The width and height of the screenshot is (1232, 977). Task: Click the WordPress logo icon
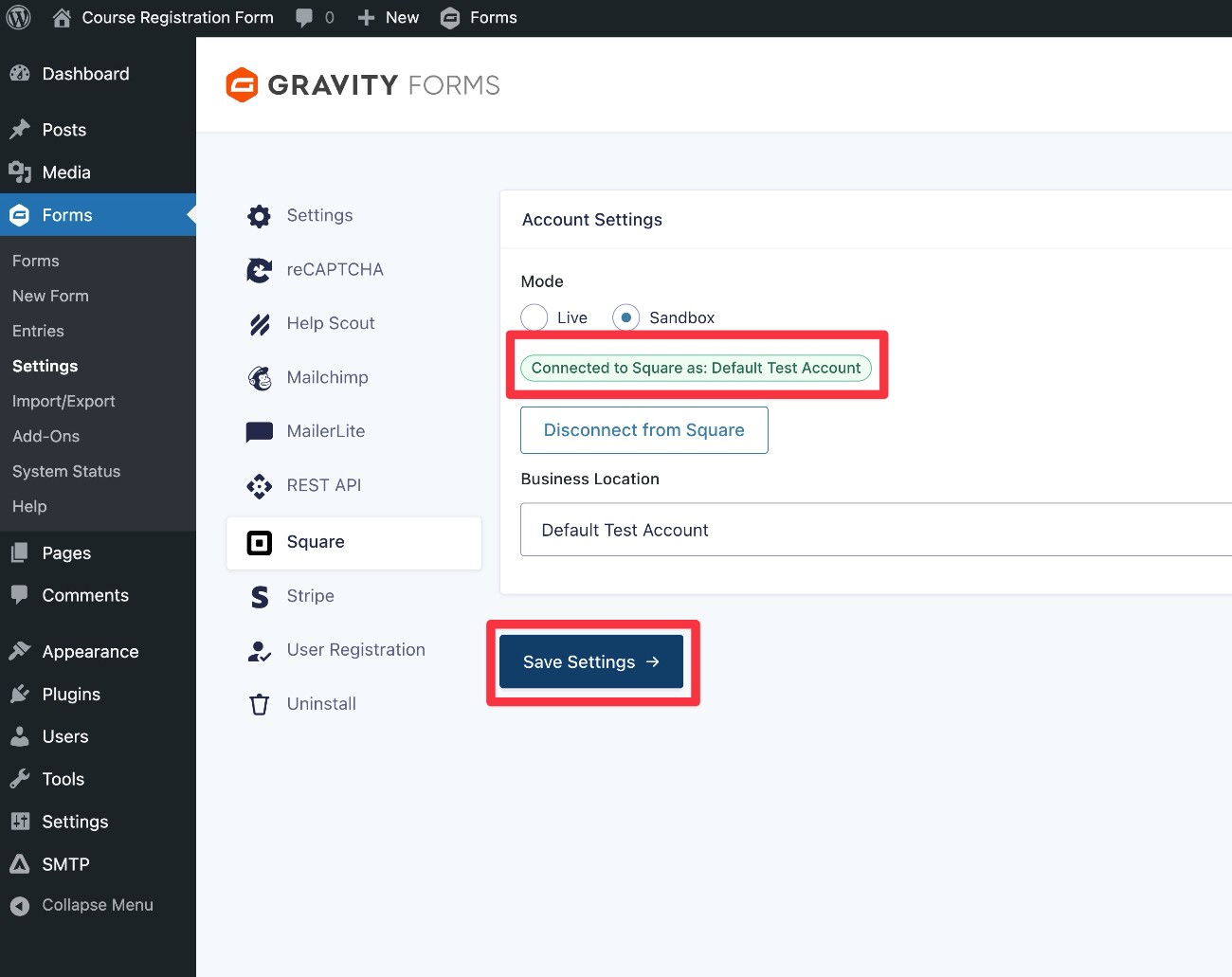tap(19, 18)
